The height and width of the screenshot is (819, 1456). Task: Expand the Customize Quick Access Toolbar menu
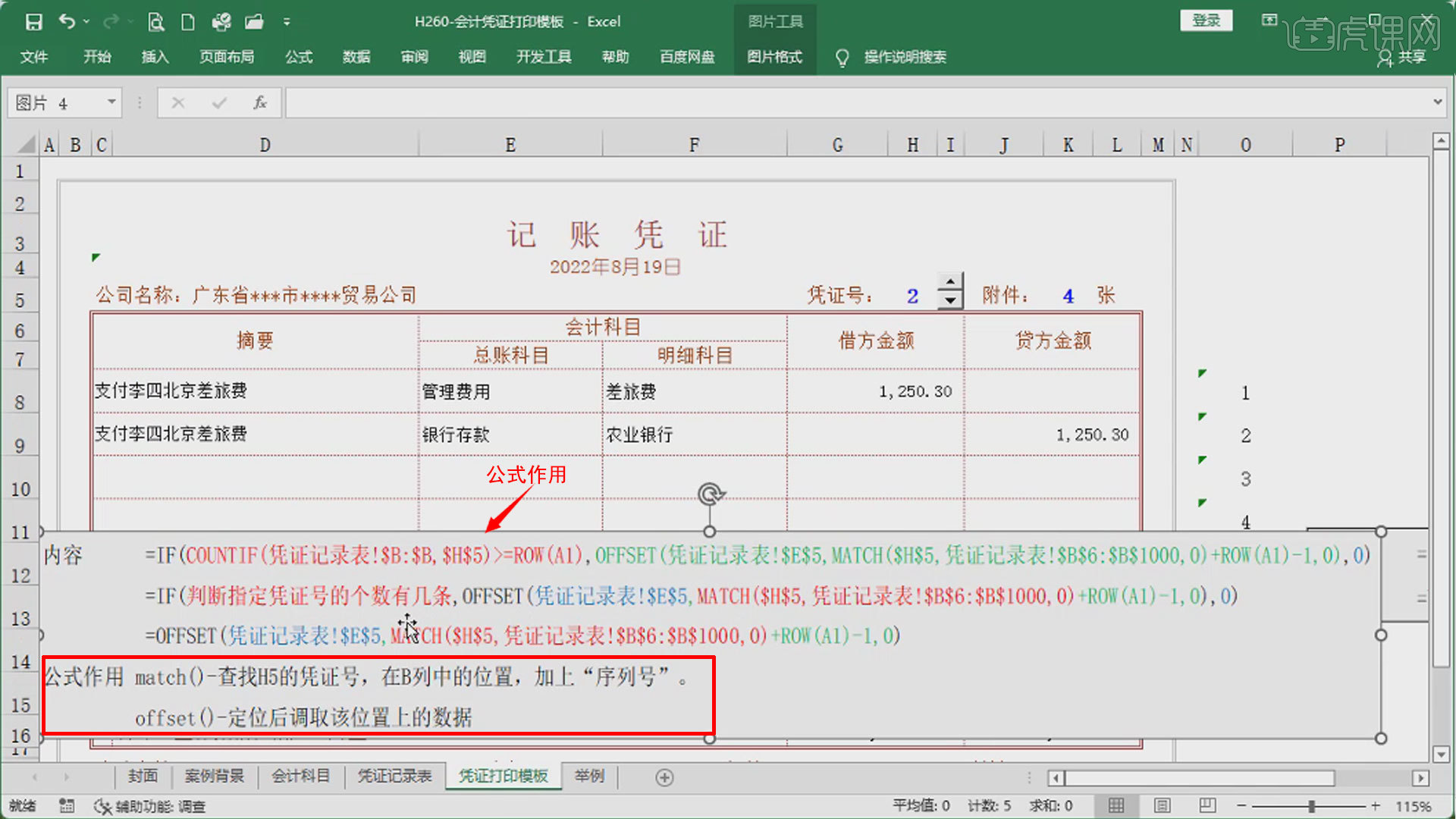(287, 22)
